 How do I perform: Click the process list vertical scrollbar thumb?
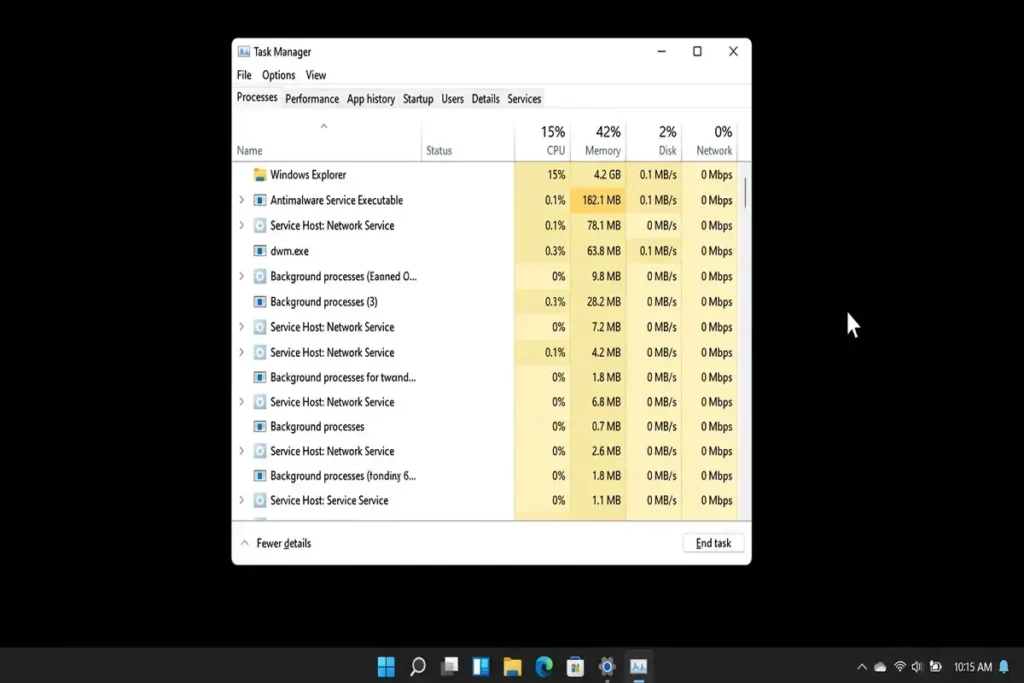point(745,193)
